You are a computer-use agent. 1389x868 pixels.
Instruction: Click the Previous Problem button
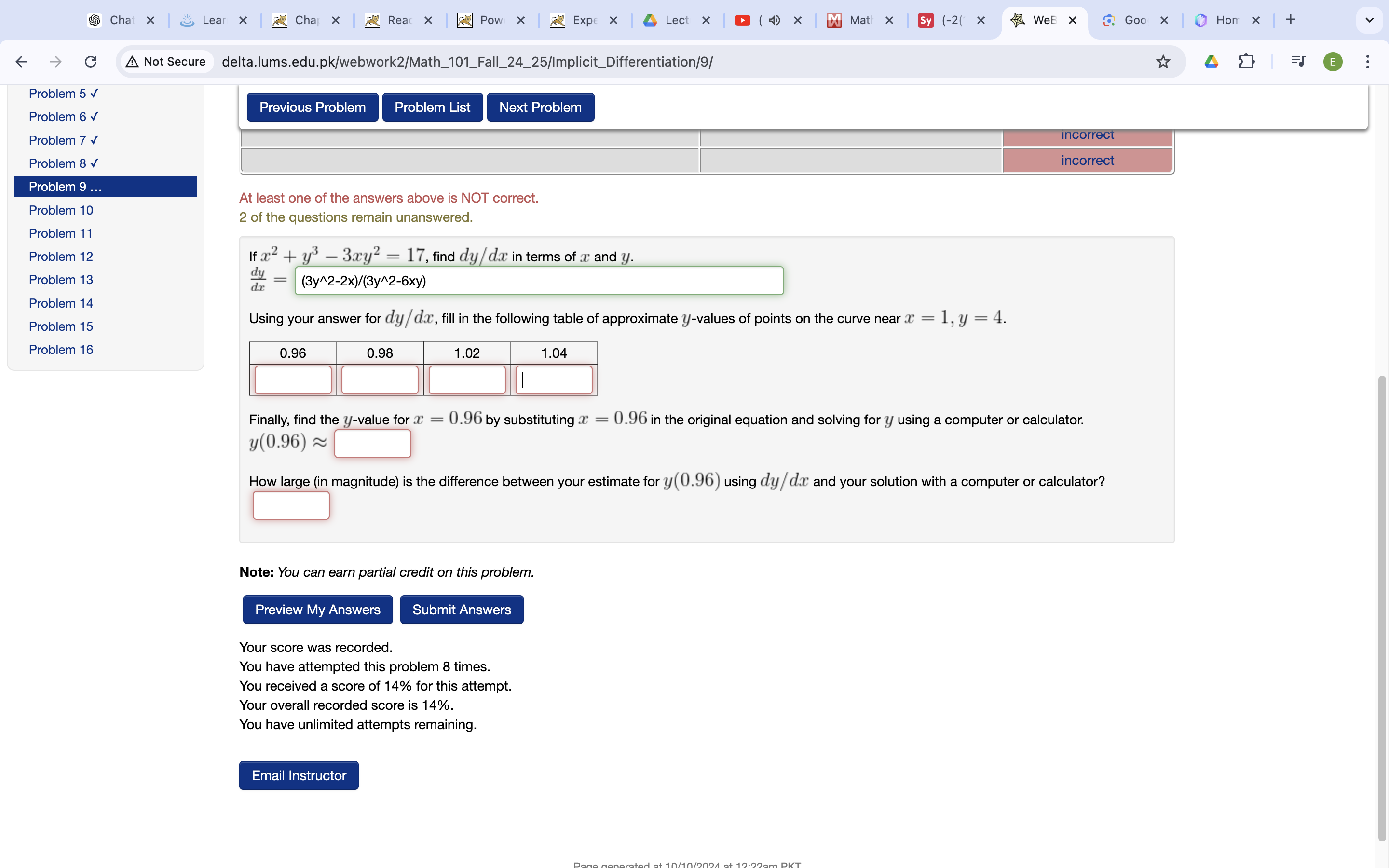click(x=312, y=107)
